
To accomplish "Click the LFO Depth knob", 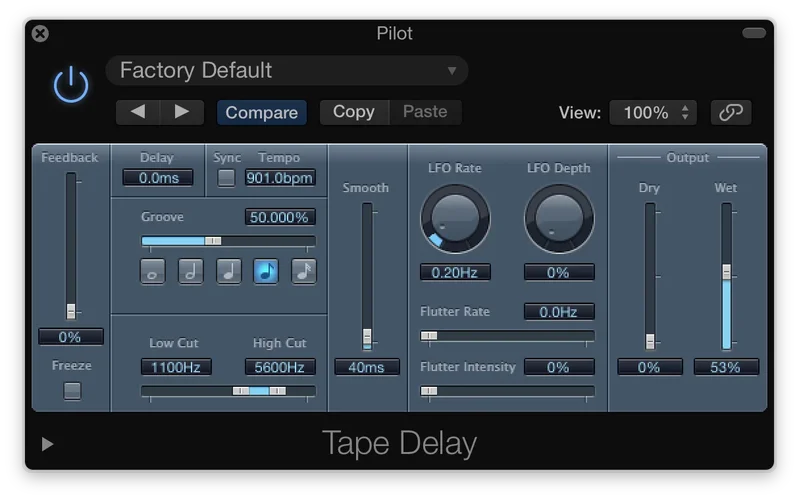I will [x=559, y=219].
